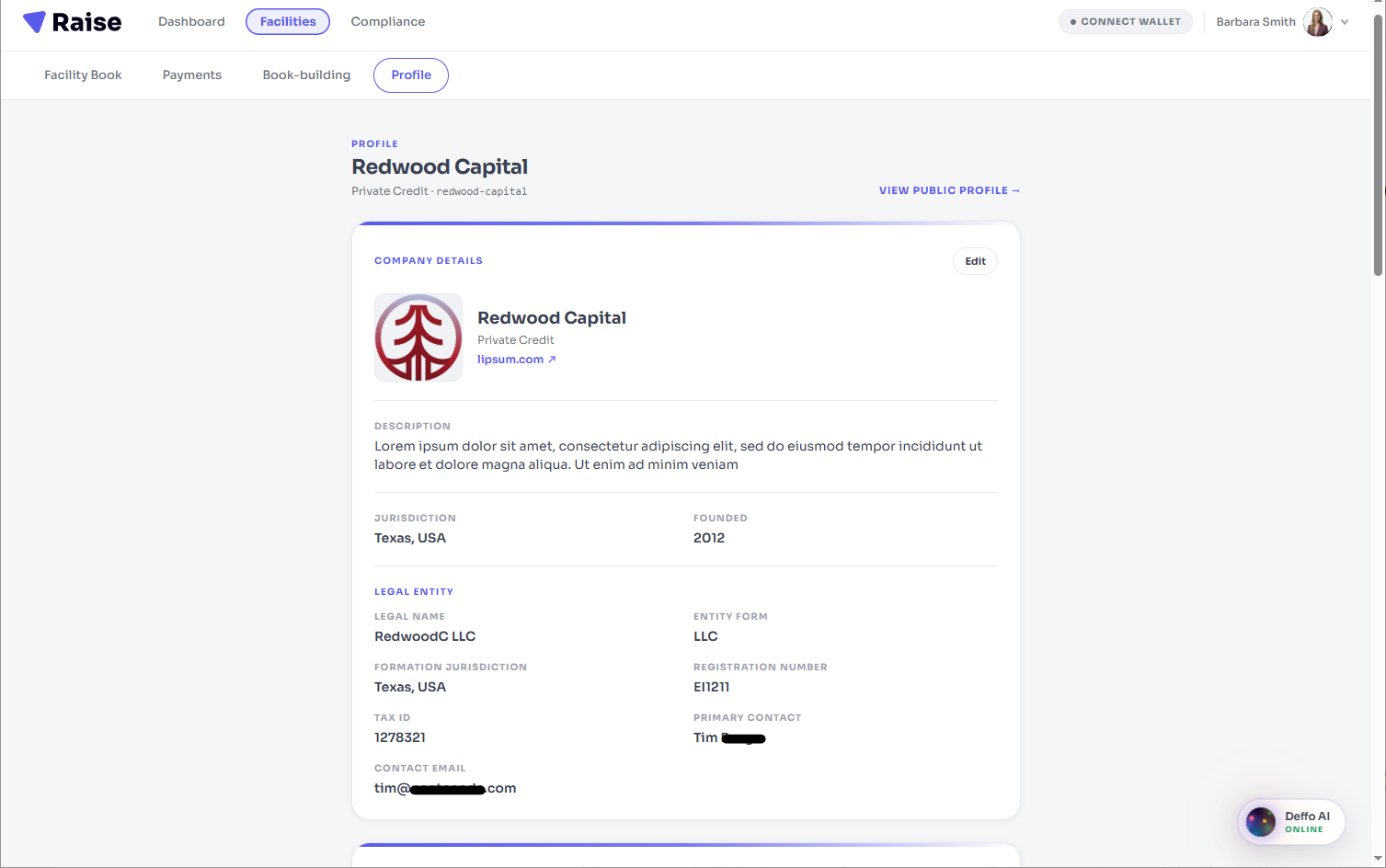
Task: Click the jurisdiction value Texas, USA
Action: [410, 538]
